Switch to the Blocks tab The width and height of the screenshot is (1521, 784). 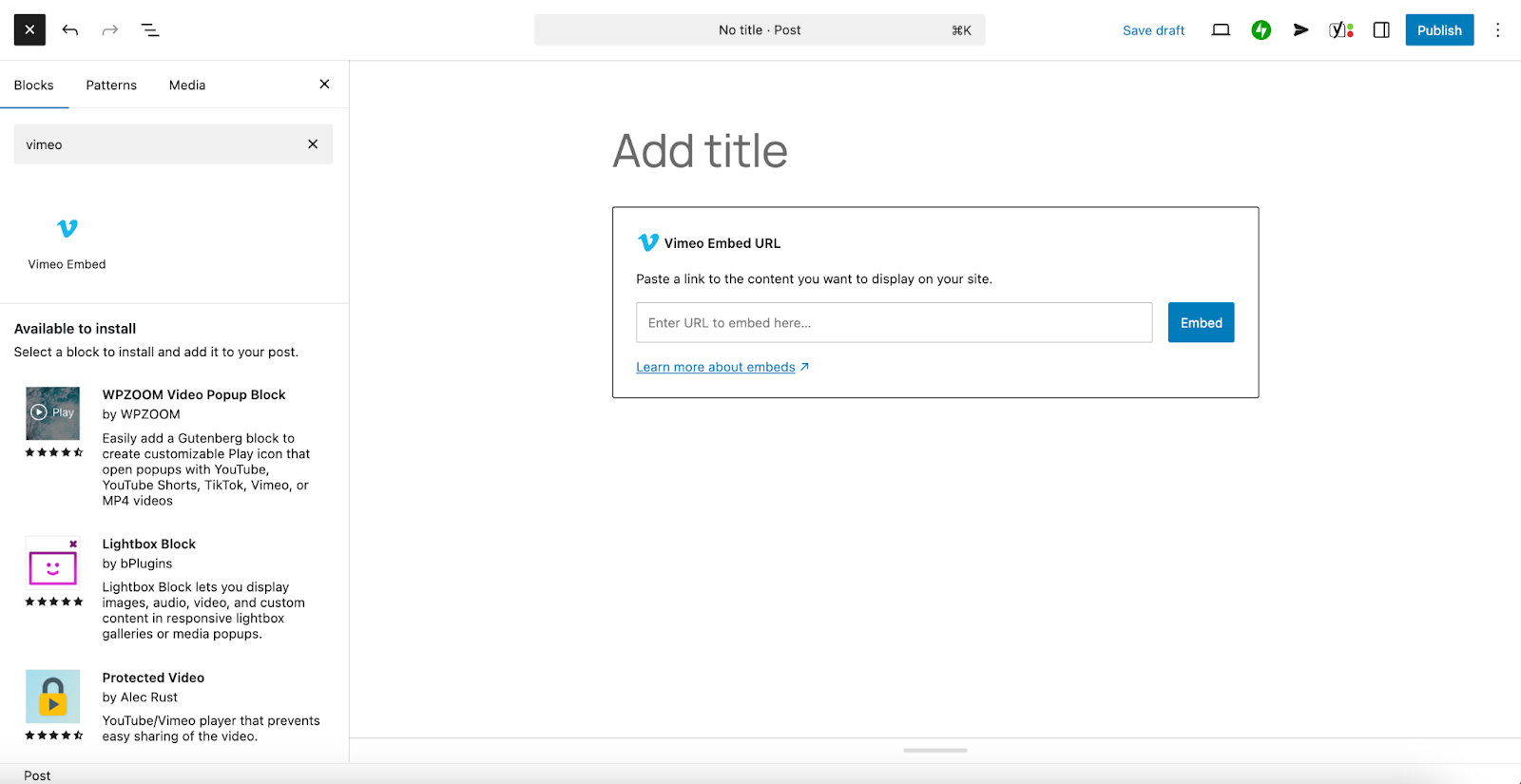click(x=34, y=86)
